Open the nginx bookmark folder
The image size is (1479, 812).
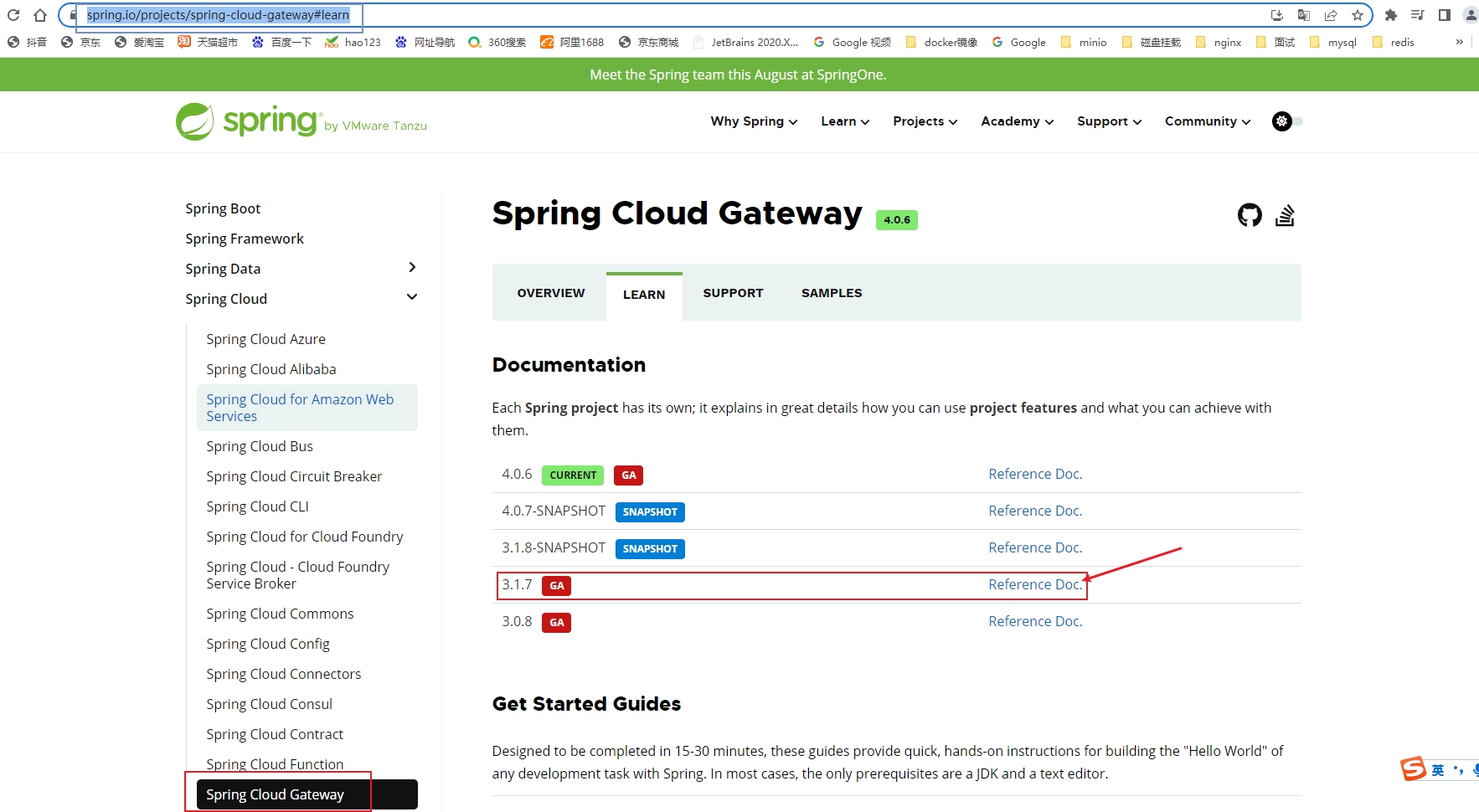click(x=1219, y=42)
